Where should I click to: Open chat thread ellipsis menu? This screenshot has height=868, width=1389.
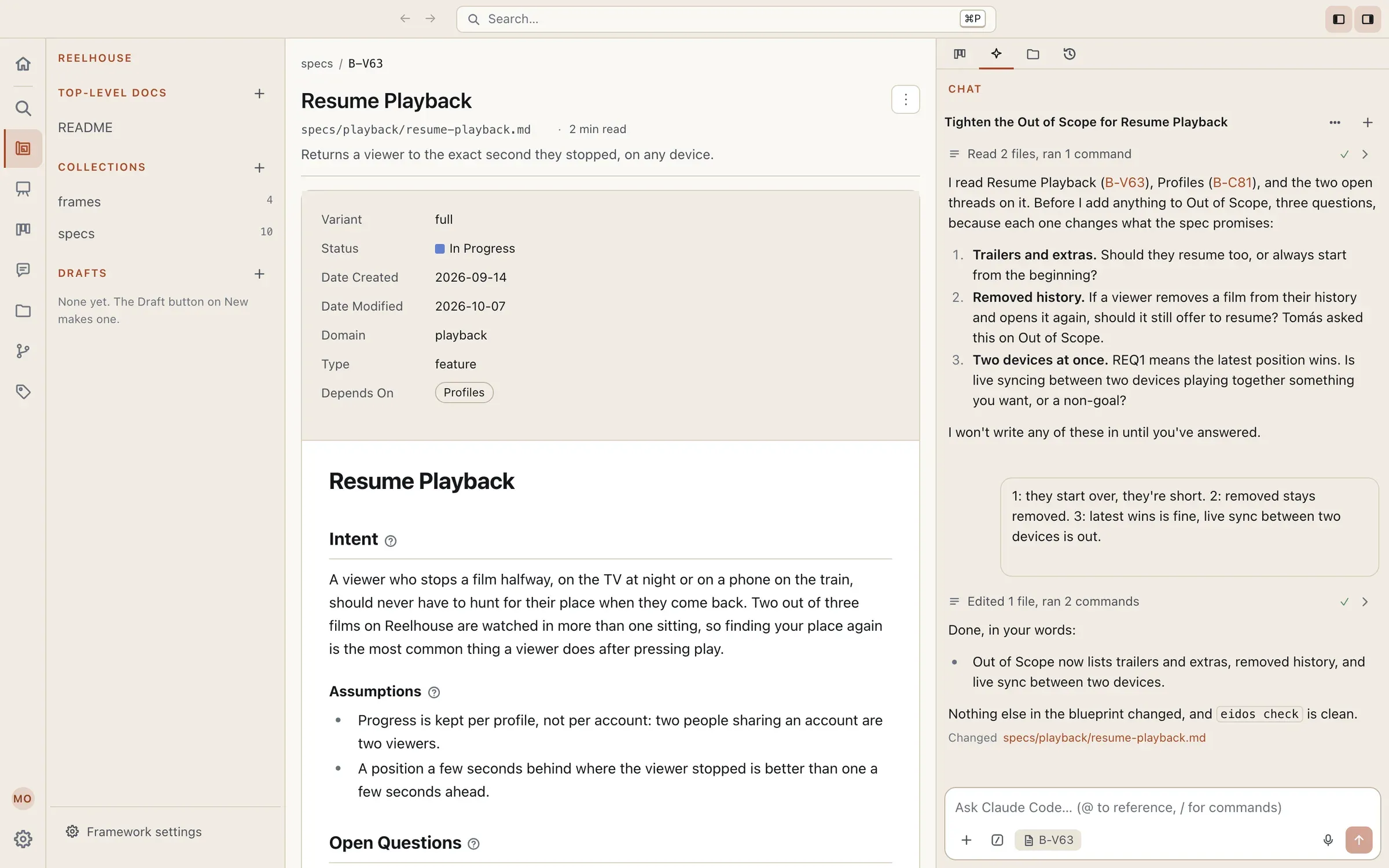(1335, 122)
